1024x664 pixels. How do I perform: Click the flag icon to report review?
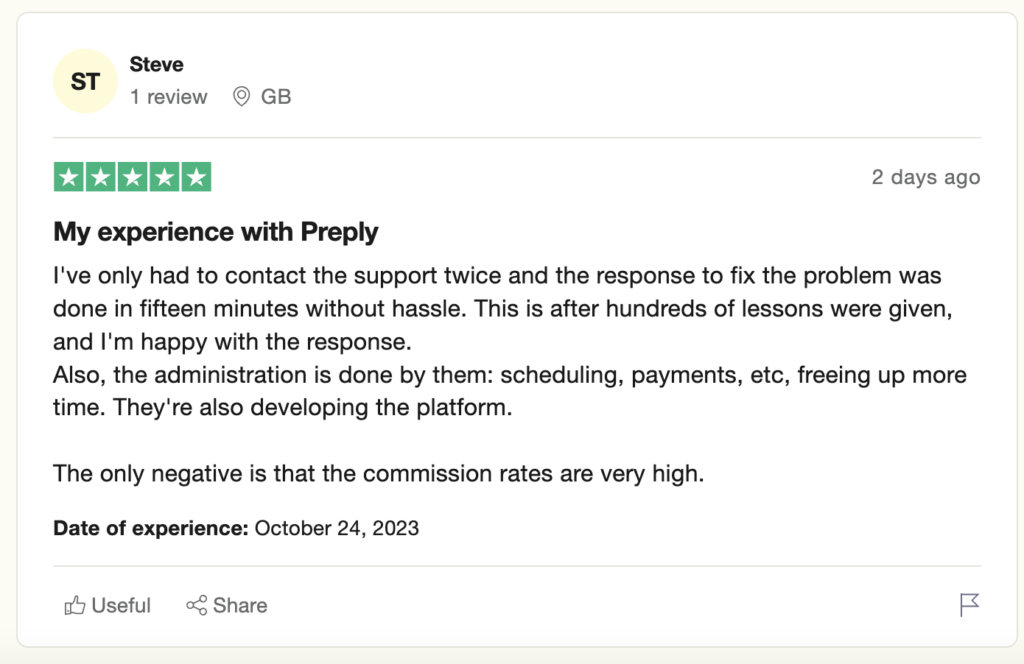pyautogui.click(x=968, y=604)
